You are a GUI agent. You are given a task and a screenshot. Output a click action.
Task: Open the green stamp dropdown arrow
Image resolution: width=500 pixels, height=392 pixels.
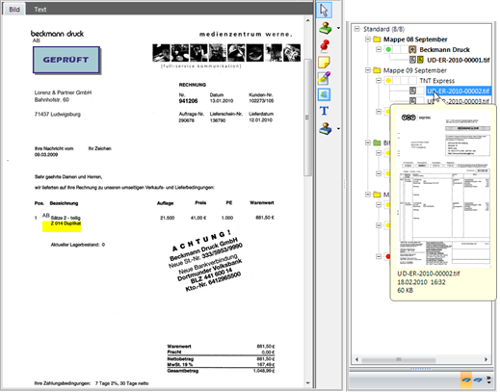pos(338,28)
